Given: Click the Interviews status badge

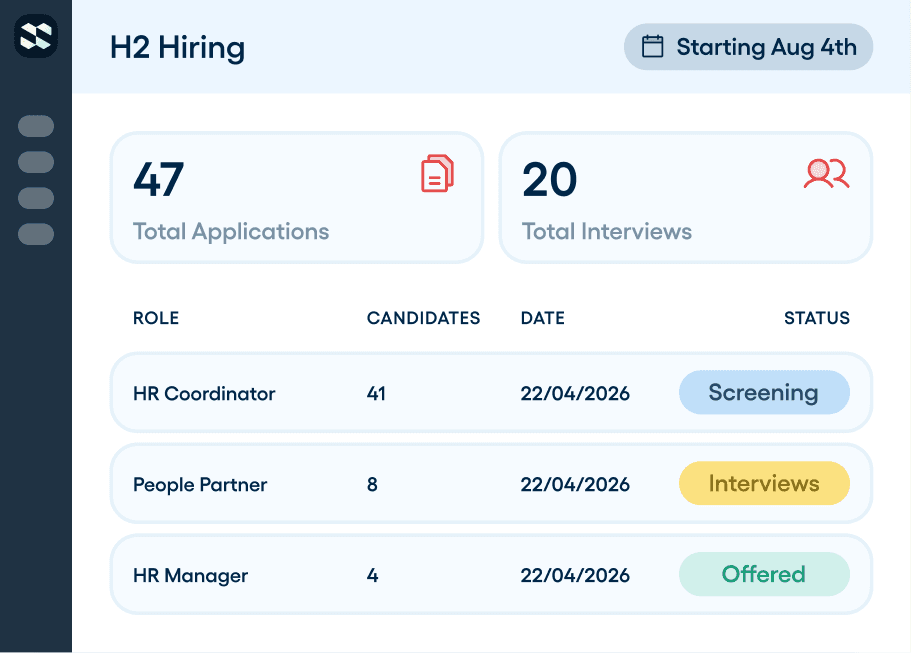Looking at the screenshot, I should pyautogui.click(x=764, y=483).
